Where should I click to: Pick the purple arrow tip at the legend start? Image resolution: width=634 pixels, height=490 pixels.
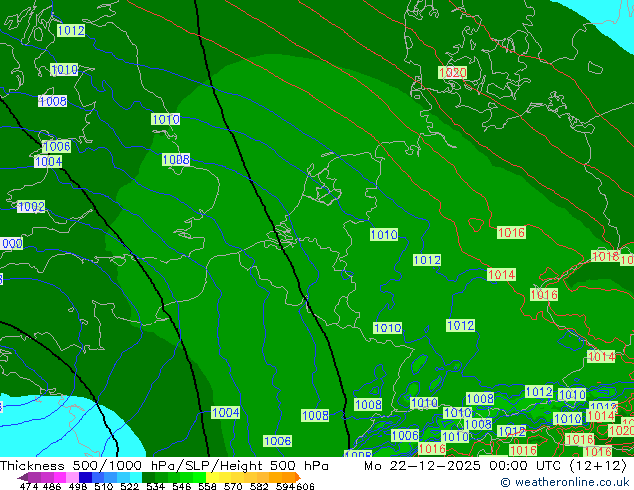click(x=22, y=477)
